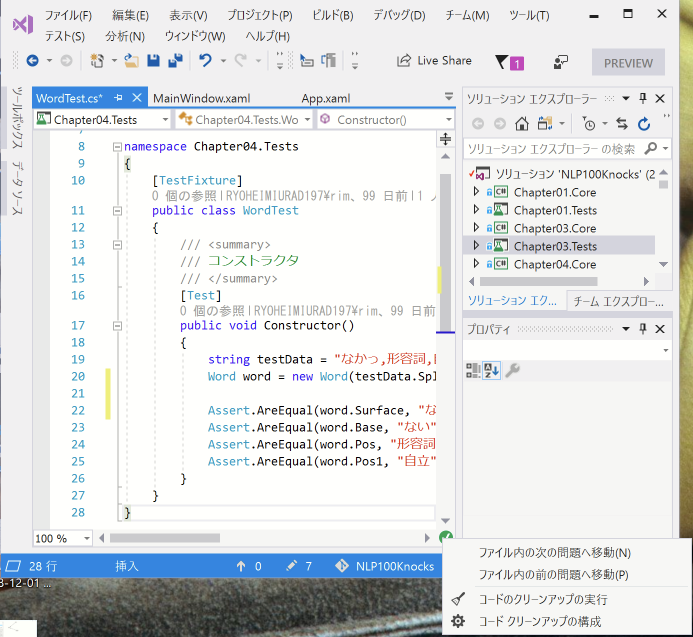Click the categorized view icon in Properties
693x637 pixels.
click(x=474, y=371)
